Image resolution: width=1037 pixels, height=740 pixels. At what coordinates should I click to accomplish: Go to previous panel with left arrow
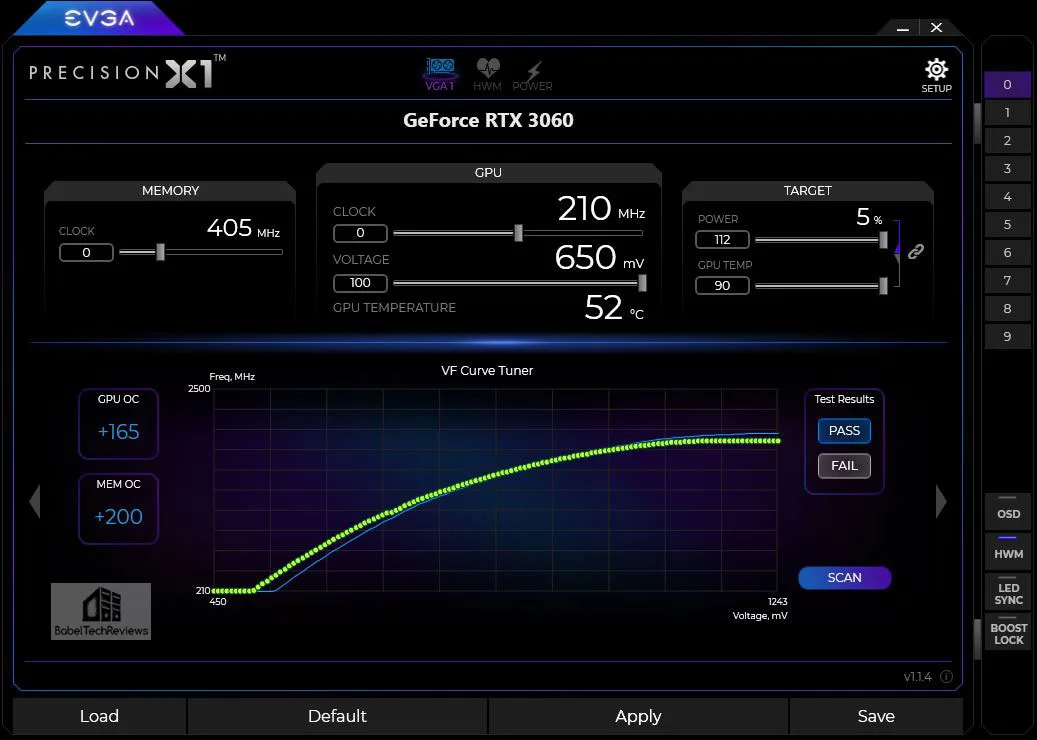point(35,501)
